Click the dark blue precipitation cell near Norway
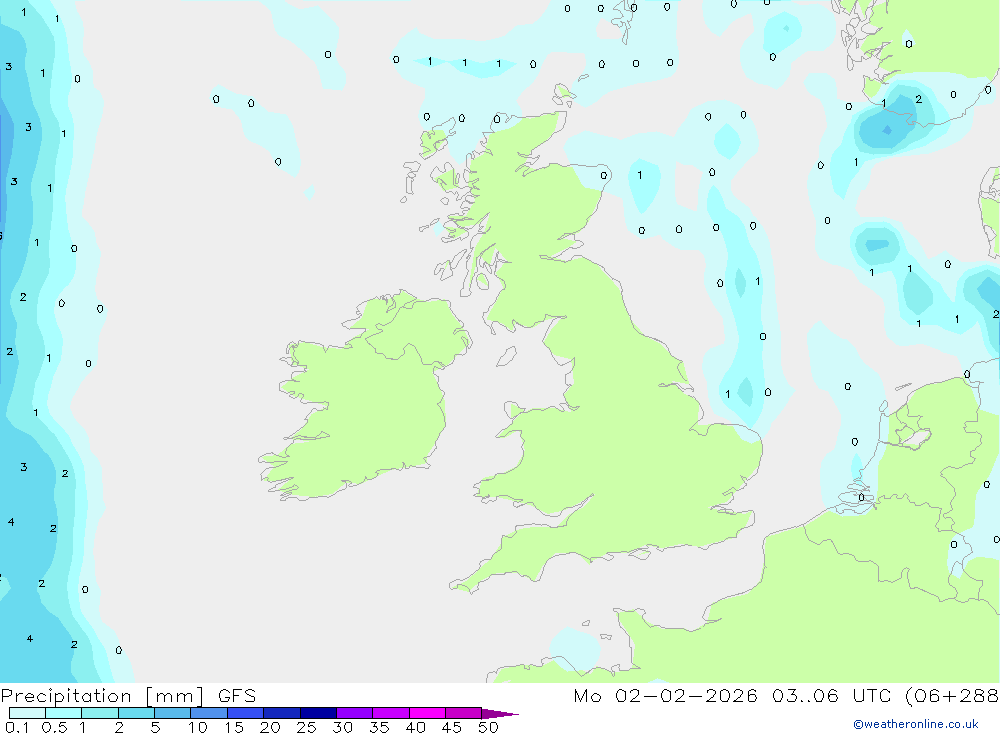Viewport: 1000px width, 733px height. pos(887,130)
